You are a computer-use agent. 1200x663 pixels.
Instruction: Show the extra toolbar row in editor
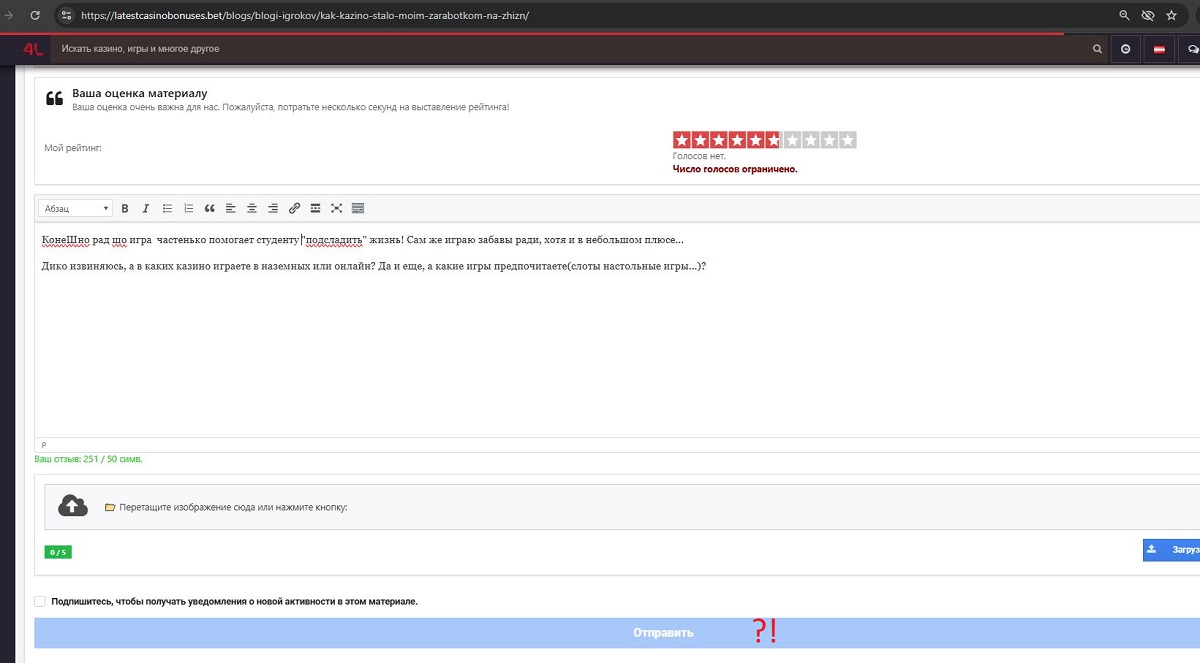(x=358, y=208)
